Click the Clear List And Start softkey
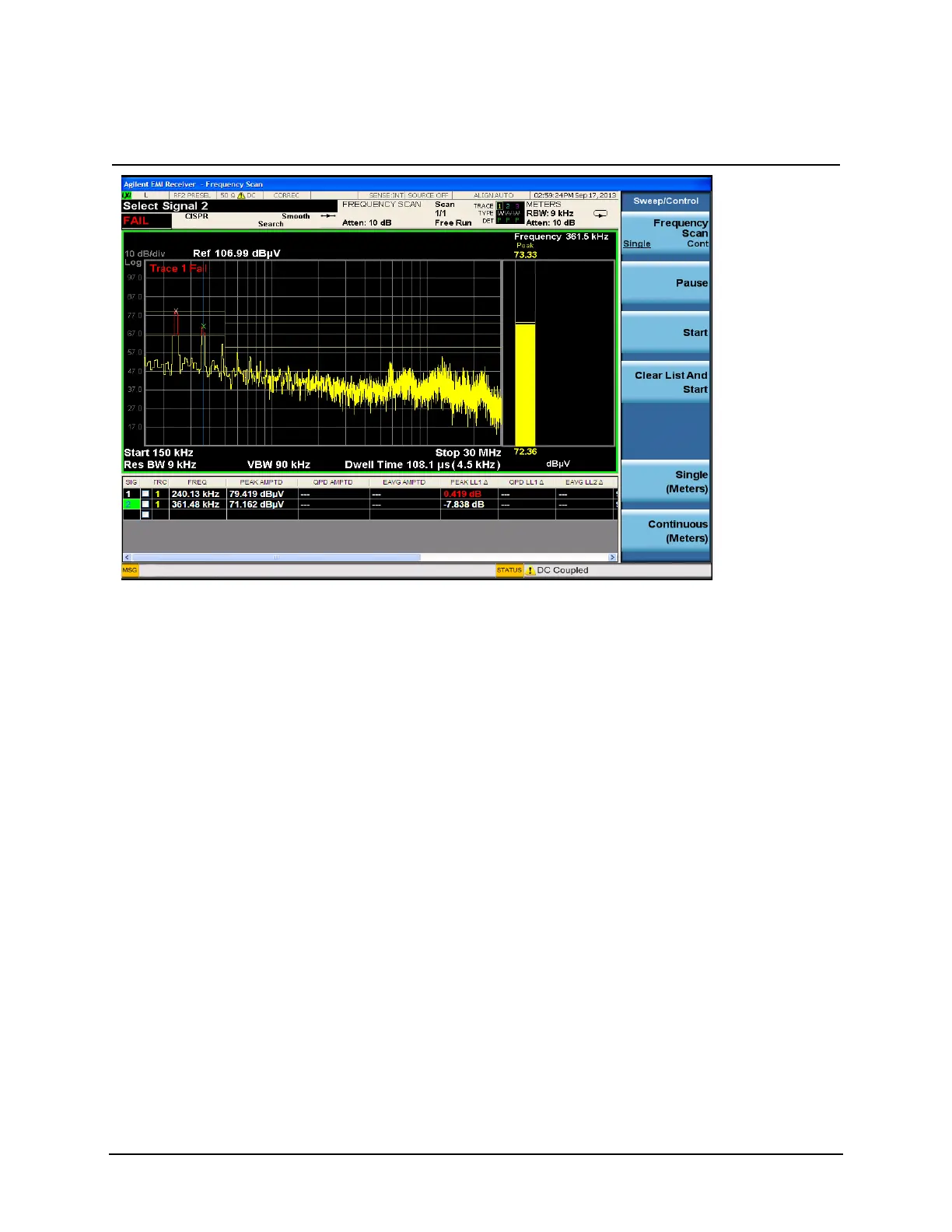The width and height of the screenshot is (952, 1232). [x=666, y=382]
